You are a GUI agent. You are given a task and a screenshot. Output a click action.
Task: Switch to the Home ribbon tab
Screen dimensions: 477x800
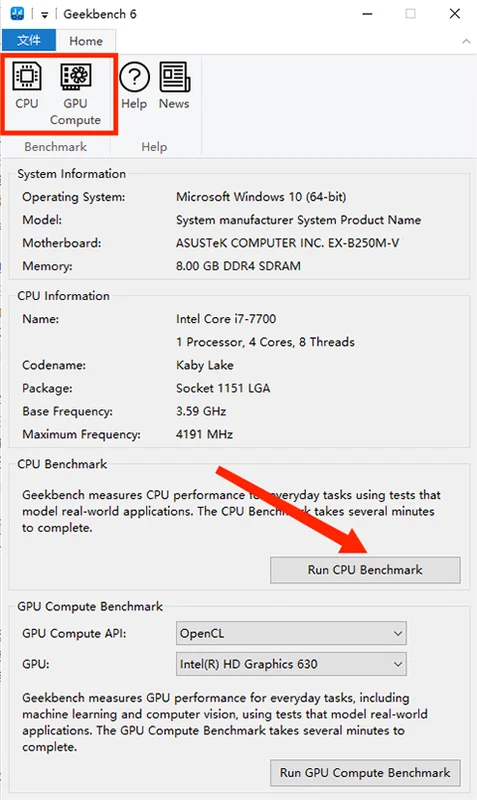(x=86, y=41)
